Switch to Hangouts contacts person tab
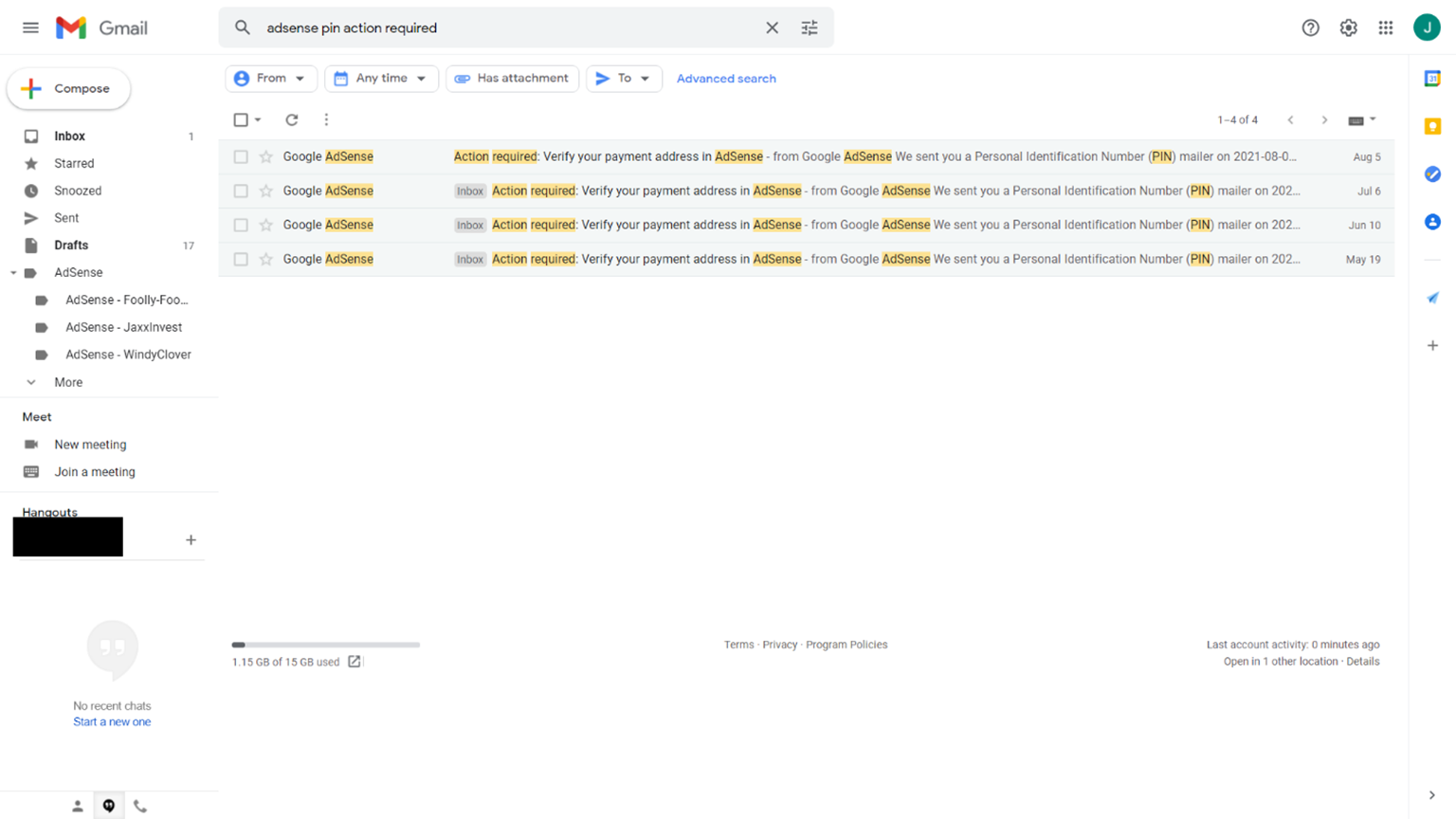 (x=78, y=806)
